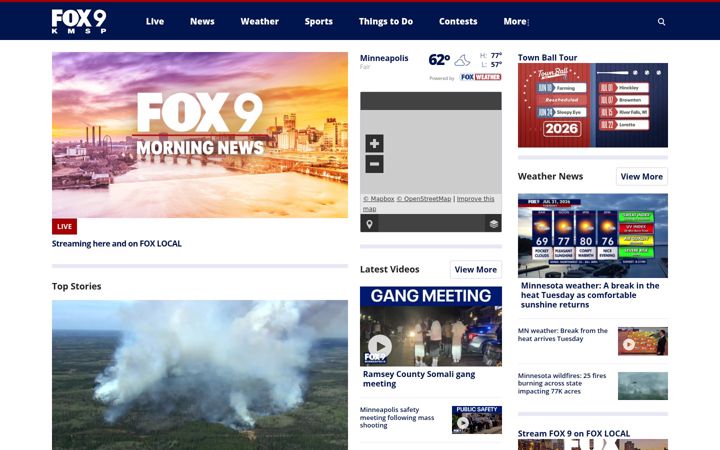Open Minnesota wildfires 25 fires headline

tap(562, 383)
